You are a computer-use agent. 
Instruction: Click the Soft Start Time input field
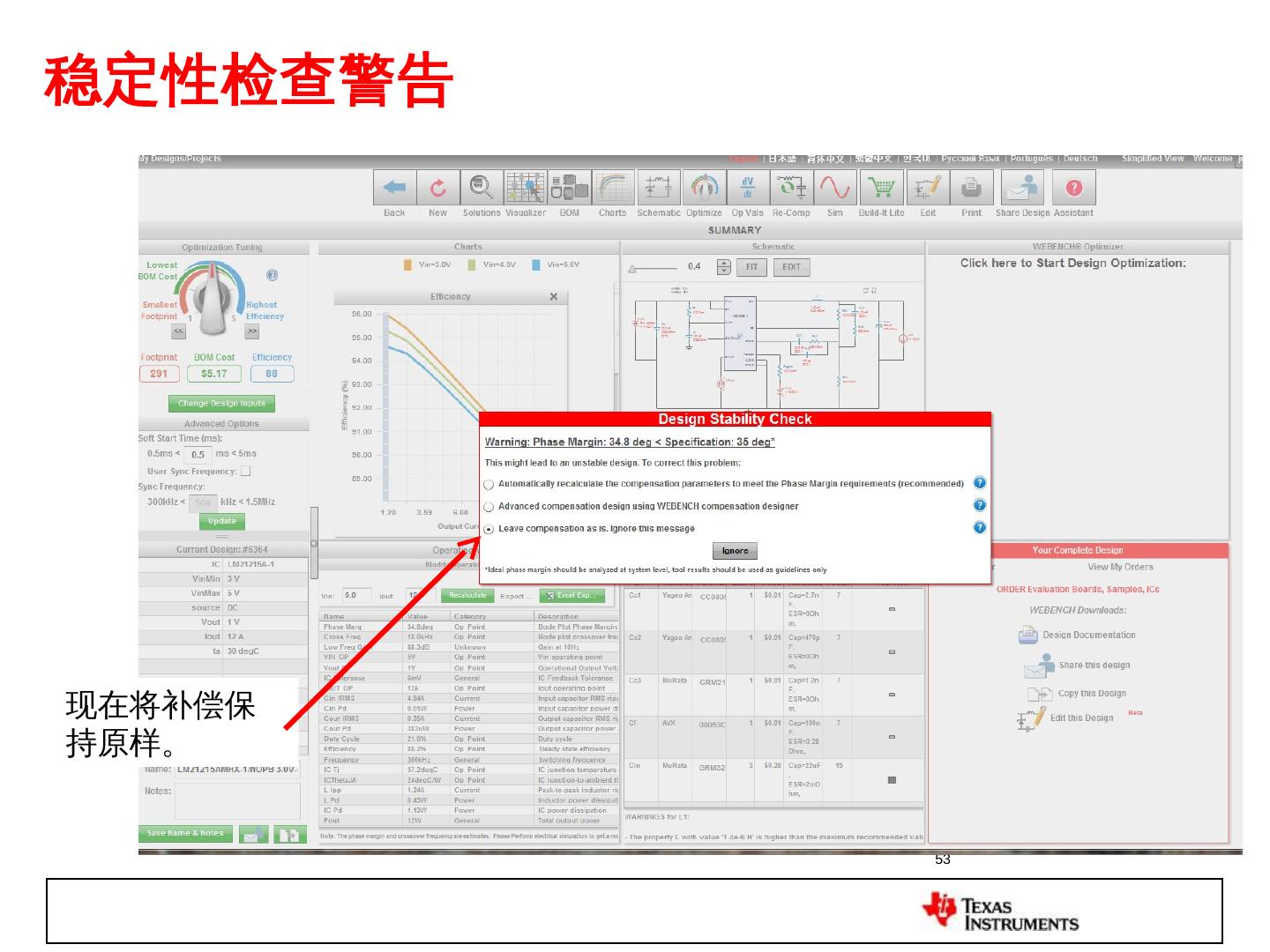(198, 455)
